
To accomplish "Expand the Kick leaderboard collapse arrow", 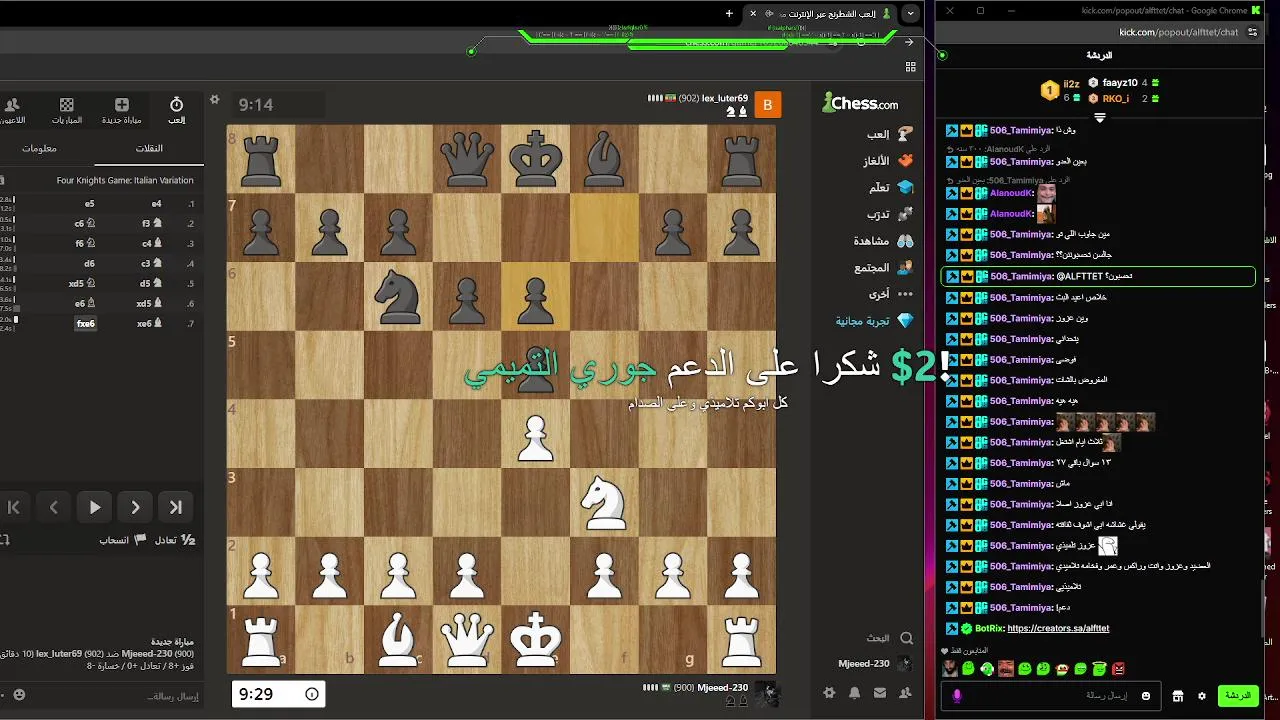I will point(1099,118).
